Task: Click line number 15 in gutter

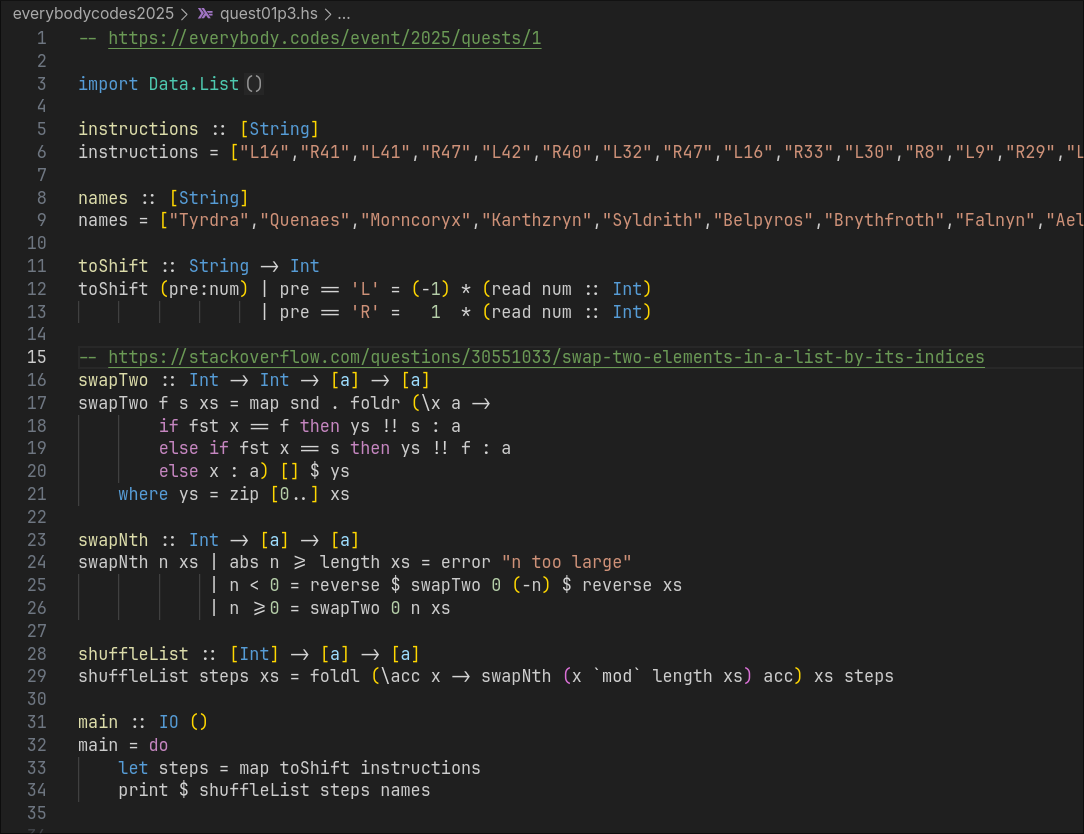Action: click(x=37, y=357)
